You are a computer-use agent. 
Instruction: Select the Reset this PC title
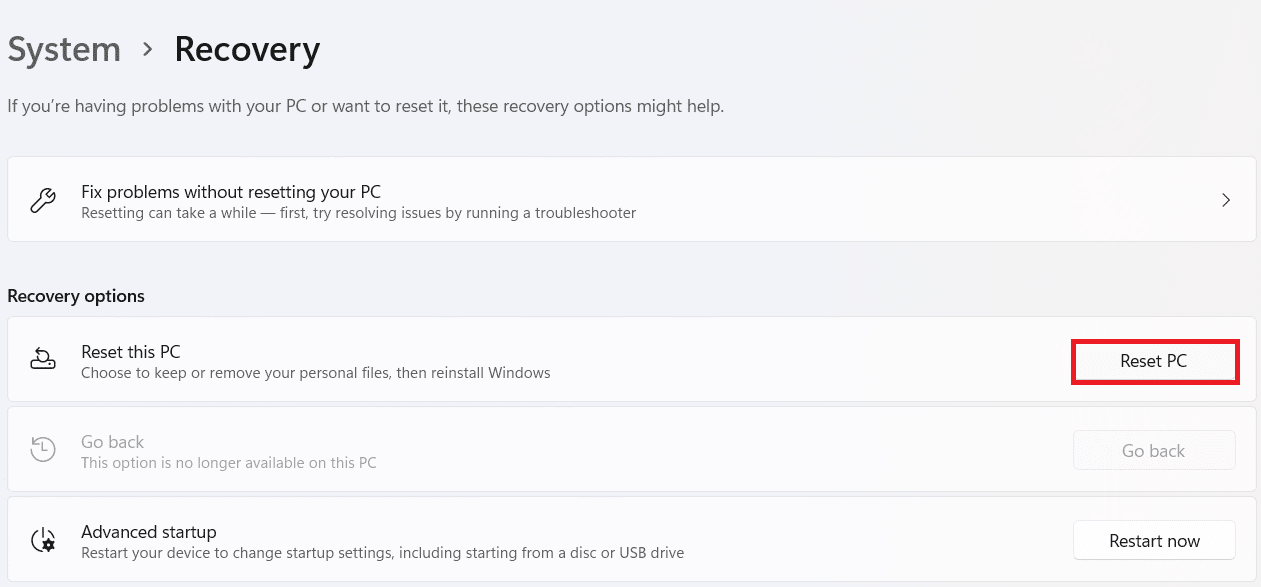[130, 352]
